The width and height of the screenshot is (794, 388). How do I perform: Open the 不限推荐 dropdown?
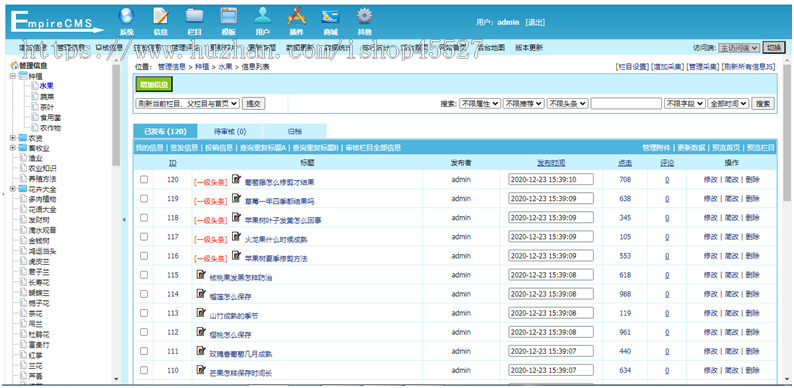pyautogui.click(x=524, y=103)
